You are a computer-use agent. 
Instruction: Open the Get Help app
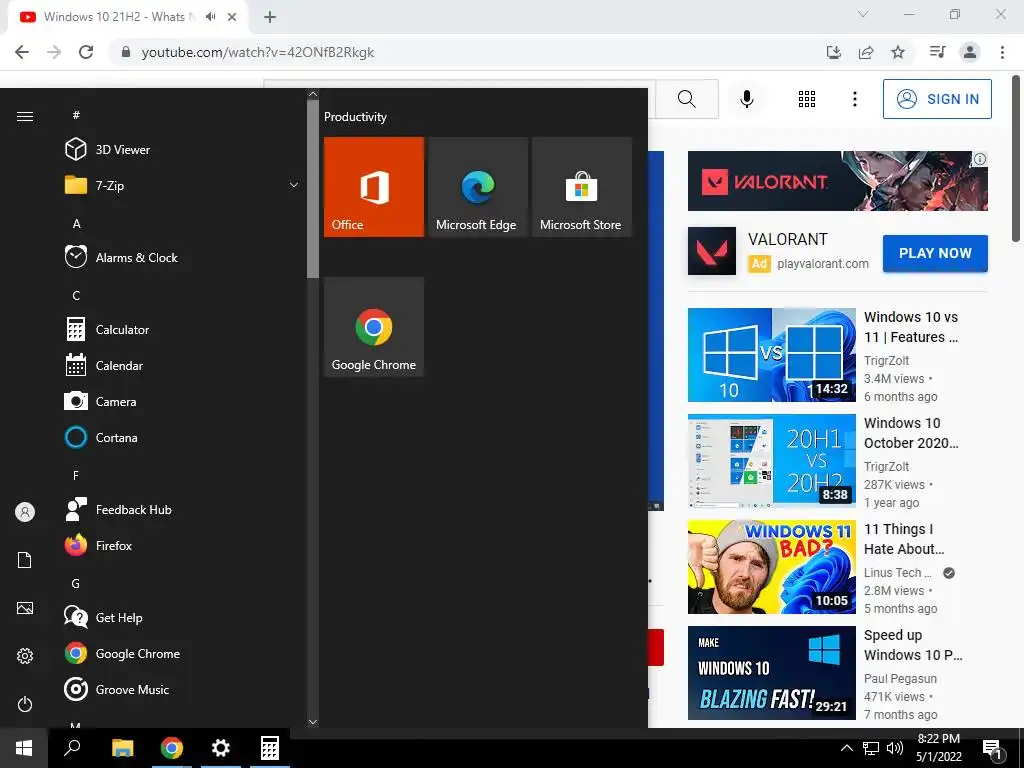click(182, 617)
